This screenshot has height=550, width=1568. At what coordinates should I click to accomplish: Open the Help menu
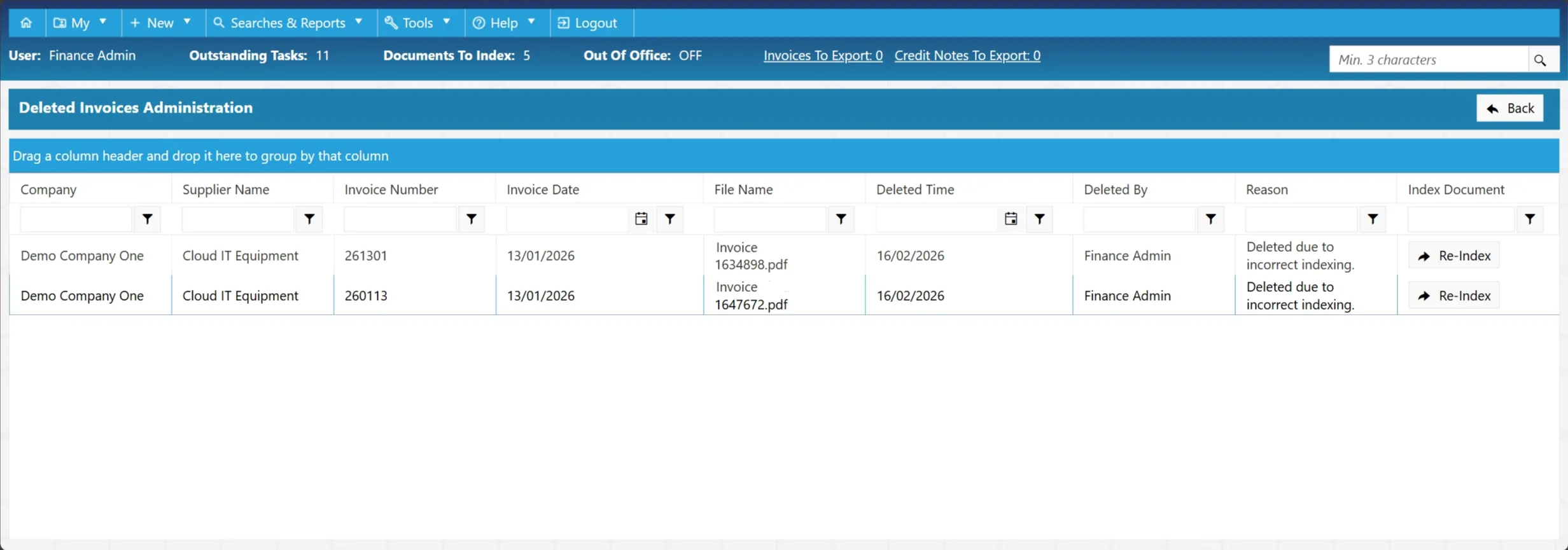click(507, 23)
